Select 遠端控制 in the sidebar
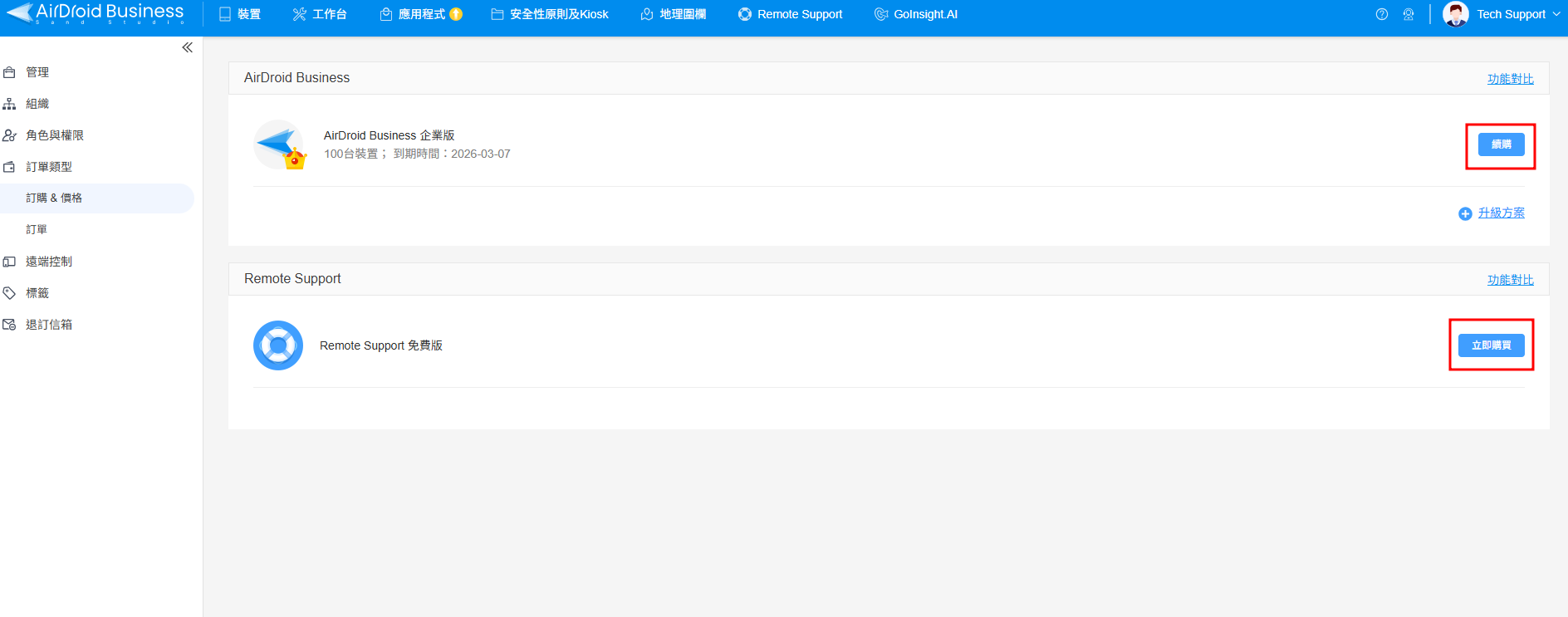Viewport: 1568px width, 617px height. tap(49, 262)
